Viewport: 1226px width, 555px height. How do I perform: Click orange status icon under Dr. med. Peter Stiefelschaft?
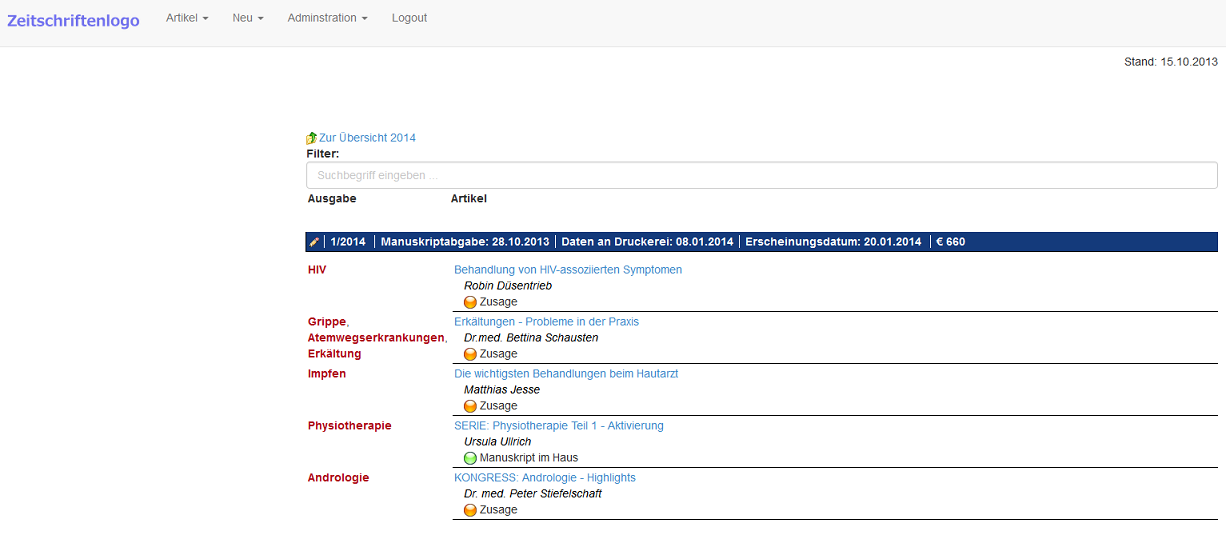pos(470,510)
